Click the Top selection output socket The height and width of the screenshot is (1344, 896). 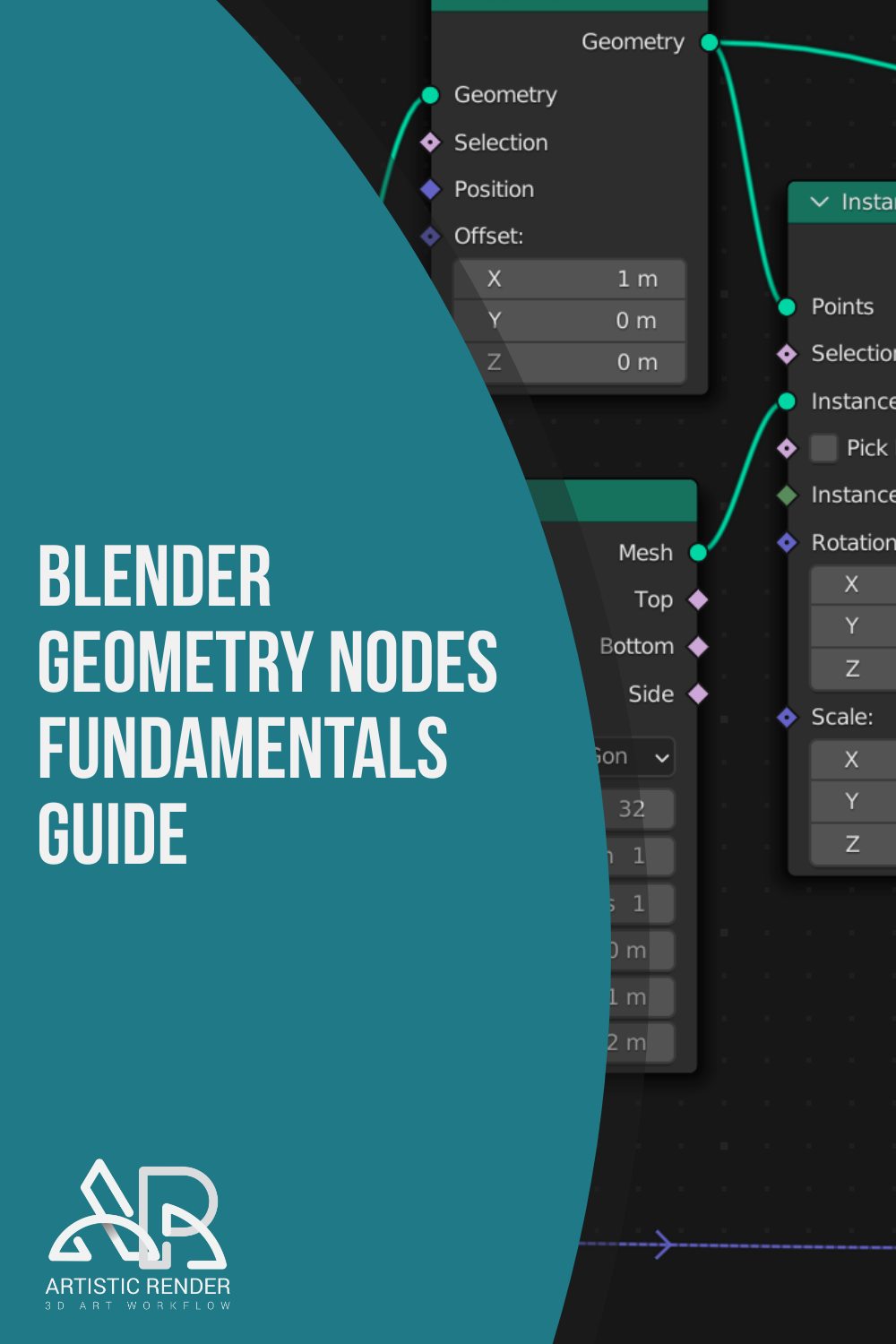pos(698,599)
